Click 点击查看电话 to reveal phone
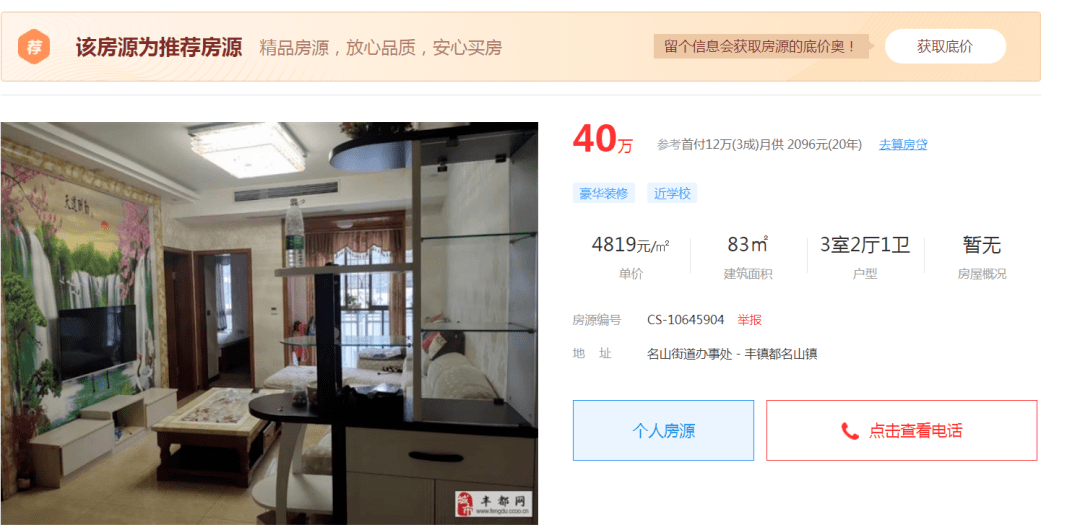Screen dimensions: 1080x530 pos(902,431)
